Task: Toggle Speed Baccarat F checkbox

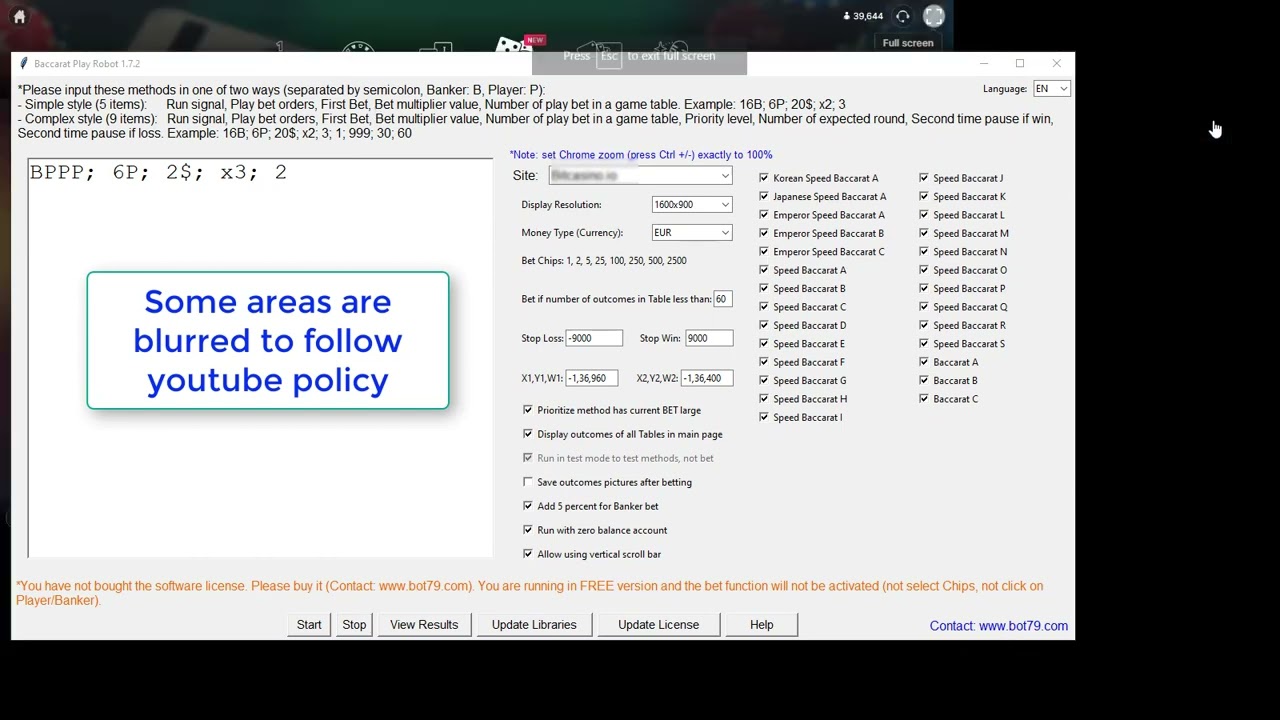Action: tap(764, 362)
